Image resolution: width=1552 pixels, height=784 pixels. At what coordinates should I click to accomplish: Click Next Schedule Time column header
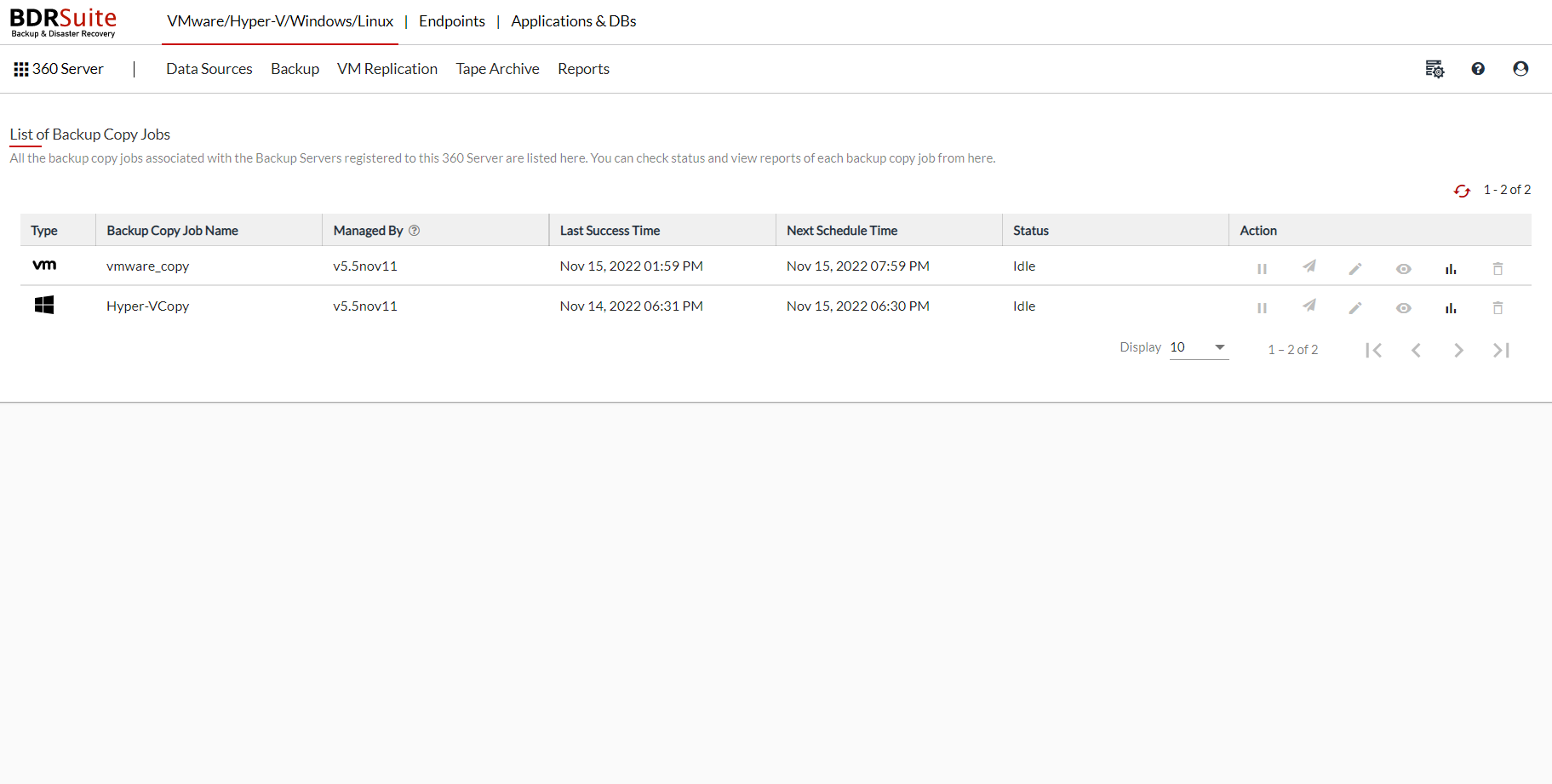(842, 231)
